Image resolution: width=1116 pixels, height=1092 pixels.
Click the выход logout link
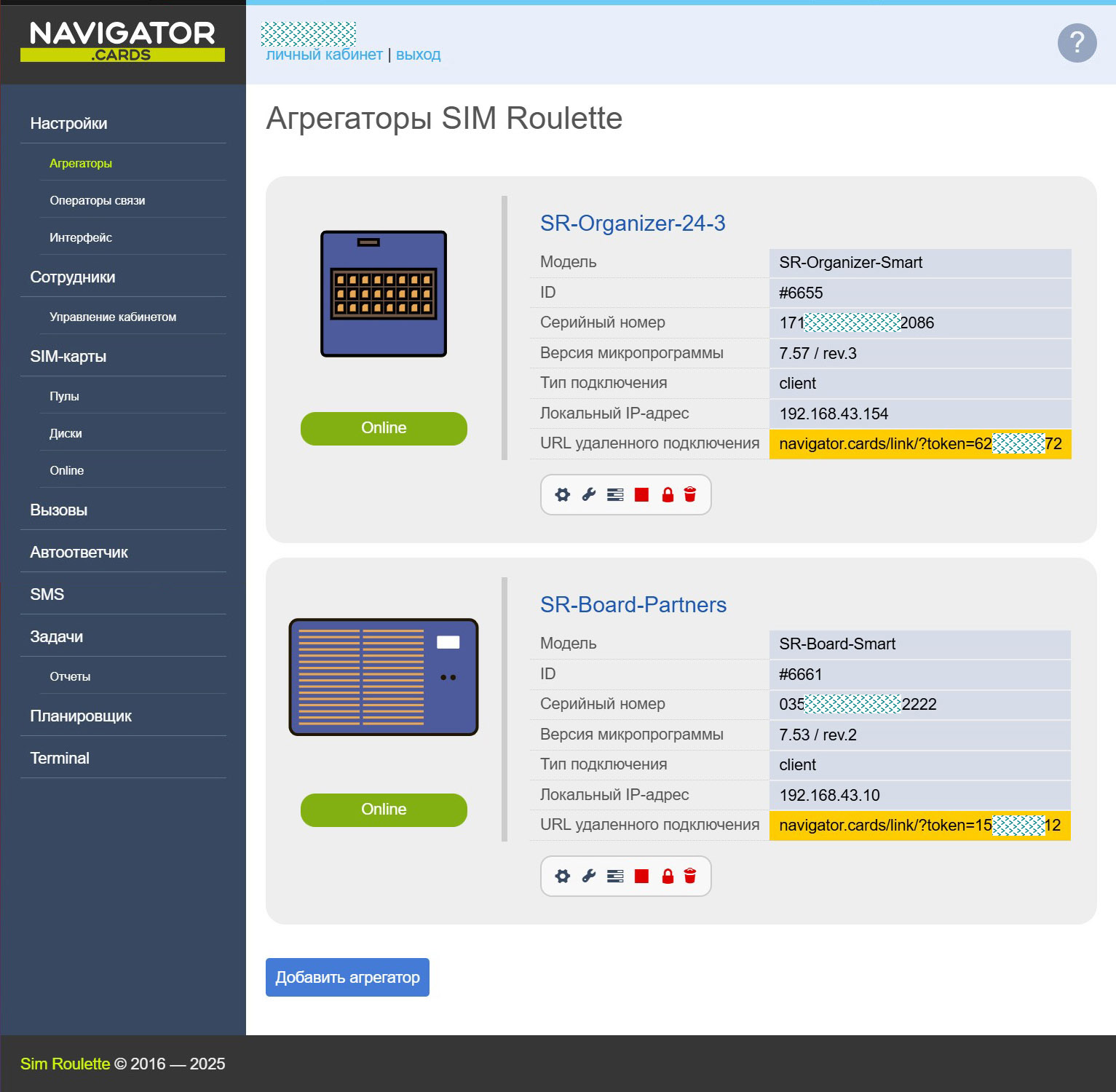pyautogui.click(x=418, y=55)
